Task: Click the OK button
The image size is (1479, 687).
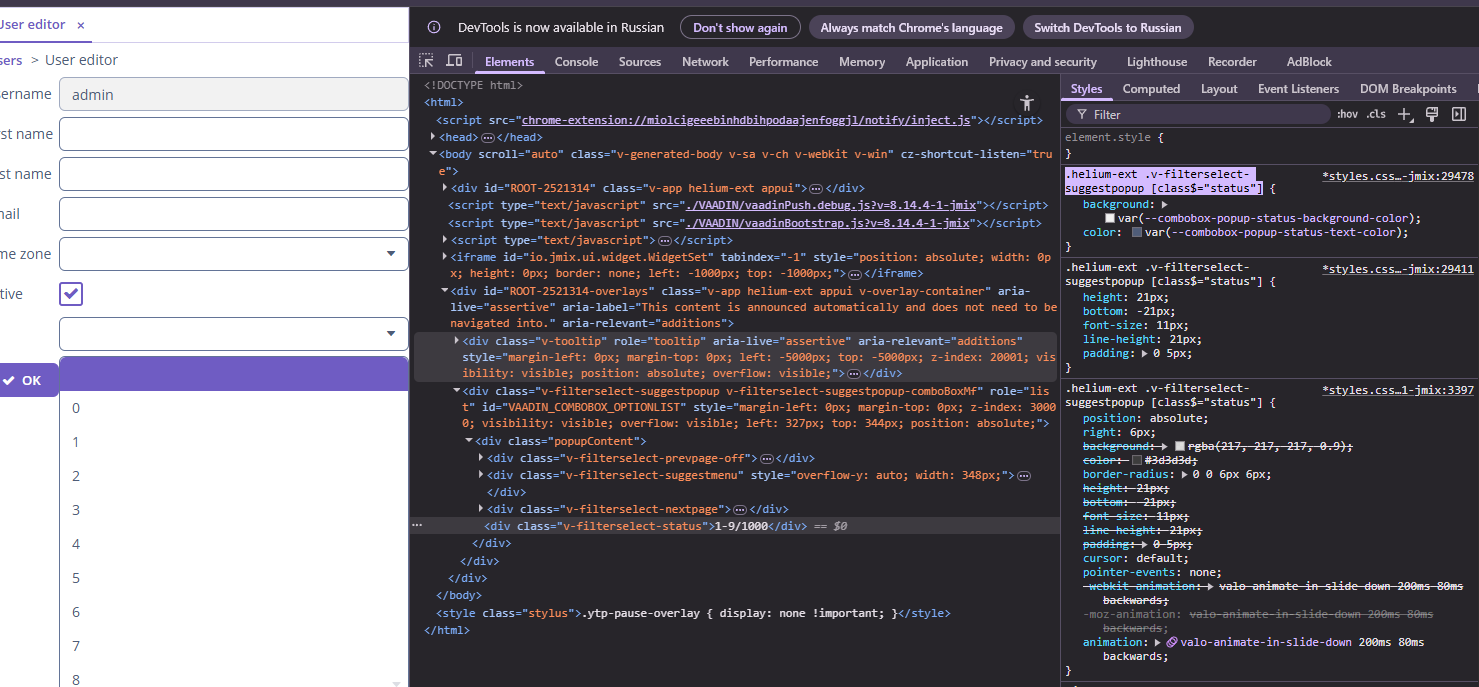Action: [x=27, y=380]
